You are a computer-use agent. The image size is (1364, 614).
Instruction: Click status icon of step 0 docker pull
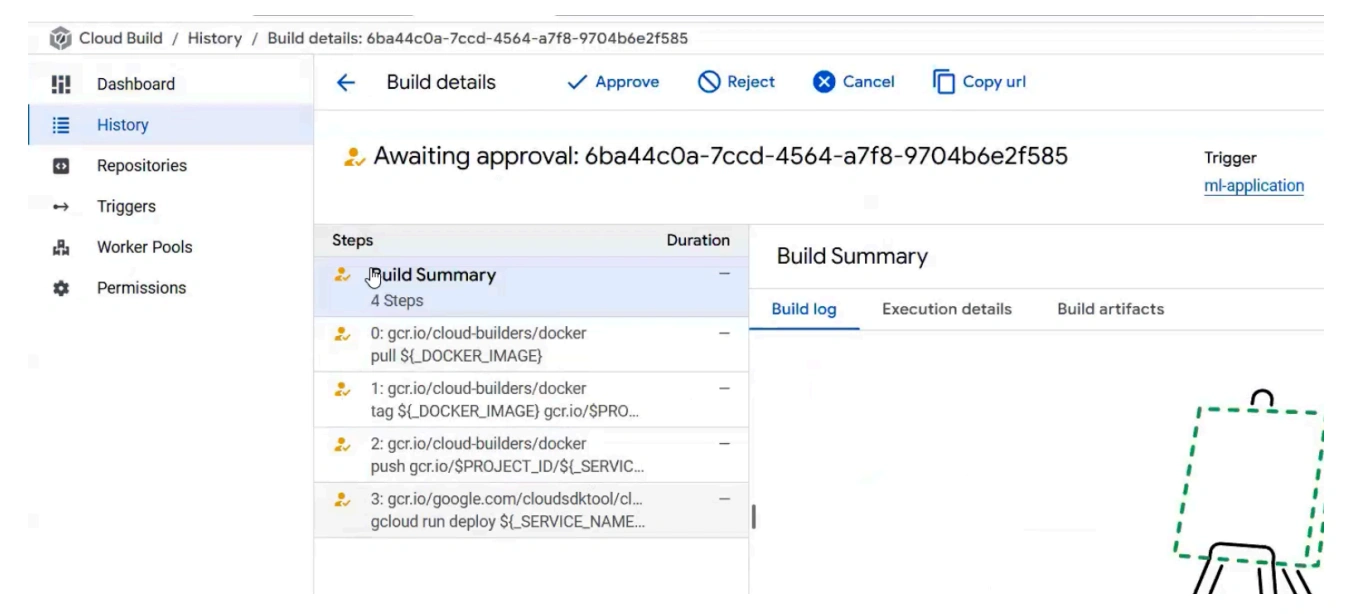[342, 334]
